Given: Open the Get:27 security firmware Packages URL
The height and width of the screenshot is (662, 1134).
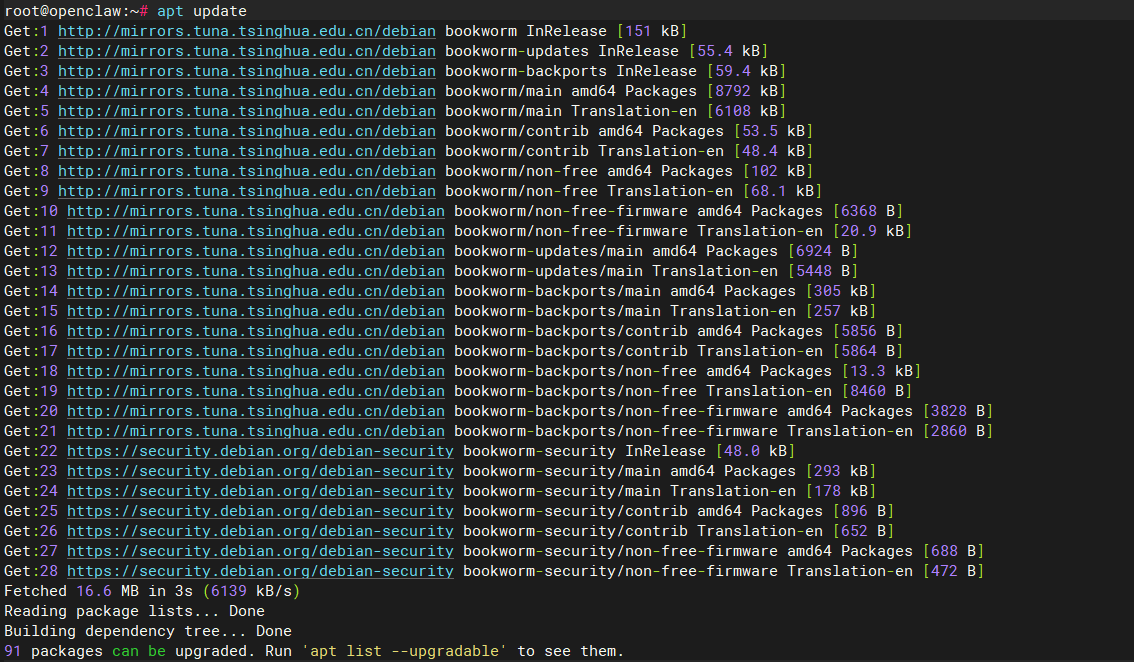Looking at the screenshot, I should [x=260, y=551].
